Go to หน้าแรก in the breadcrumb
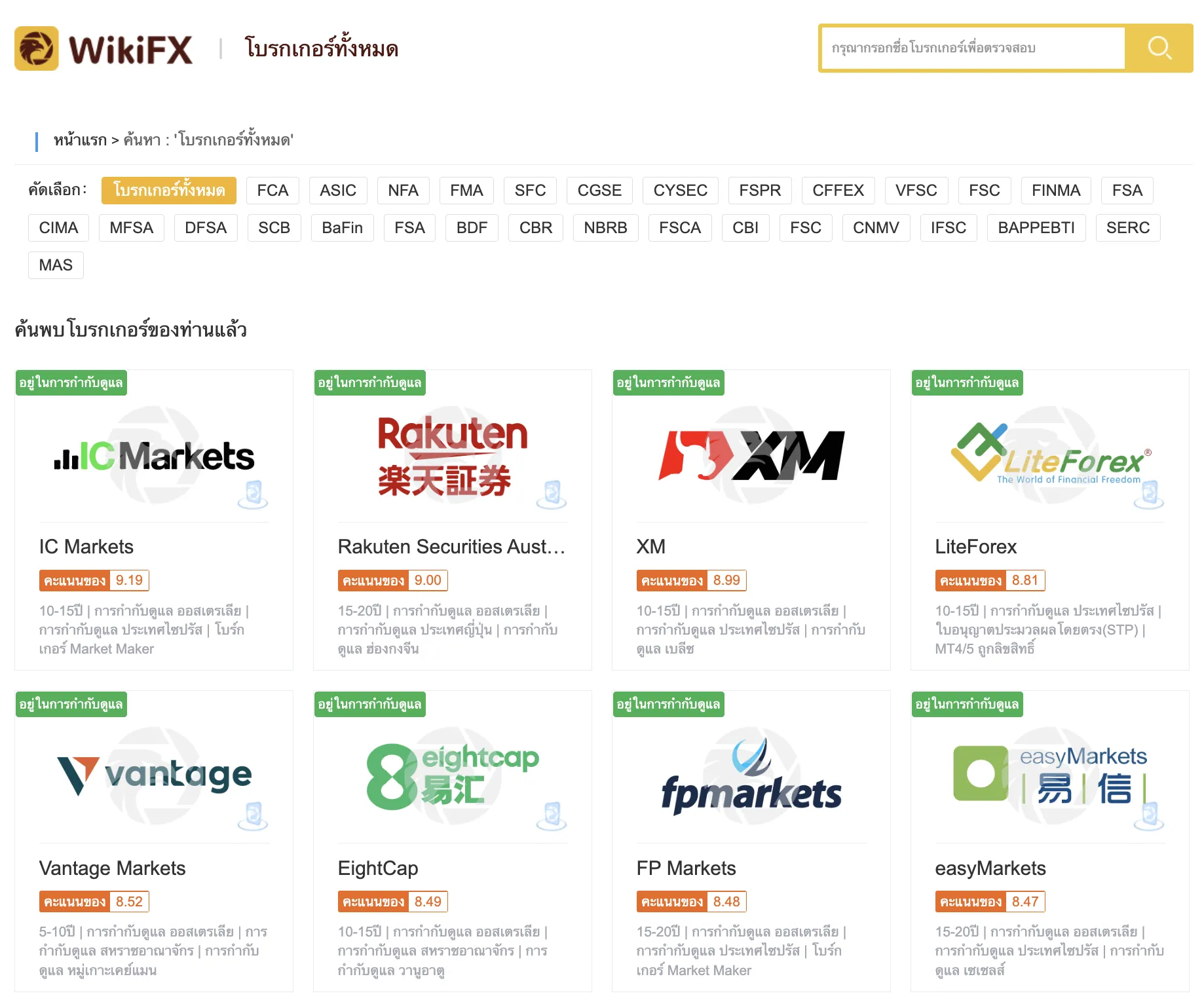Viewport: 1204px width, 1002px height. pos(80,139)
